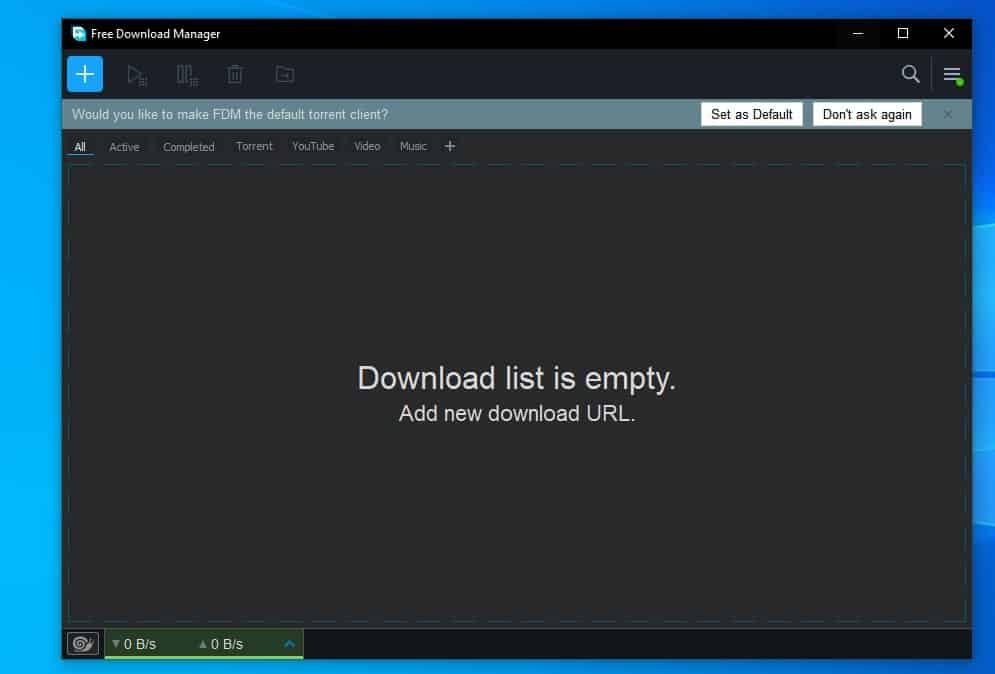Open the hamburger main menu
Image resolution: width=995 pixels, height=674 pixels.
[x=952, y=75]
